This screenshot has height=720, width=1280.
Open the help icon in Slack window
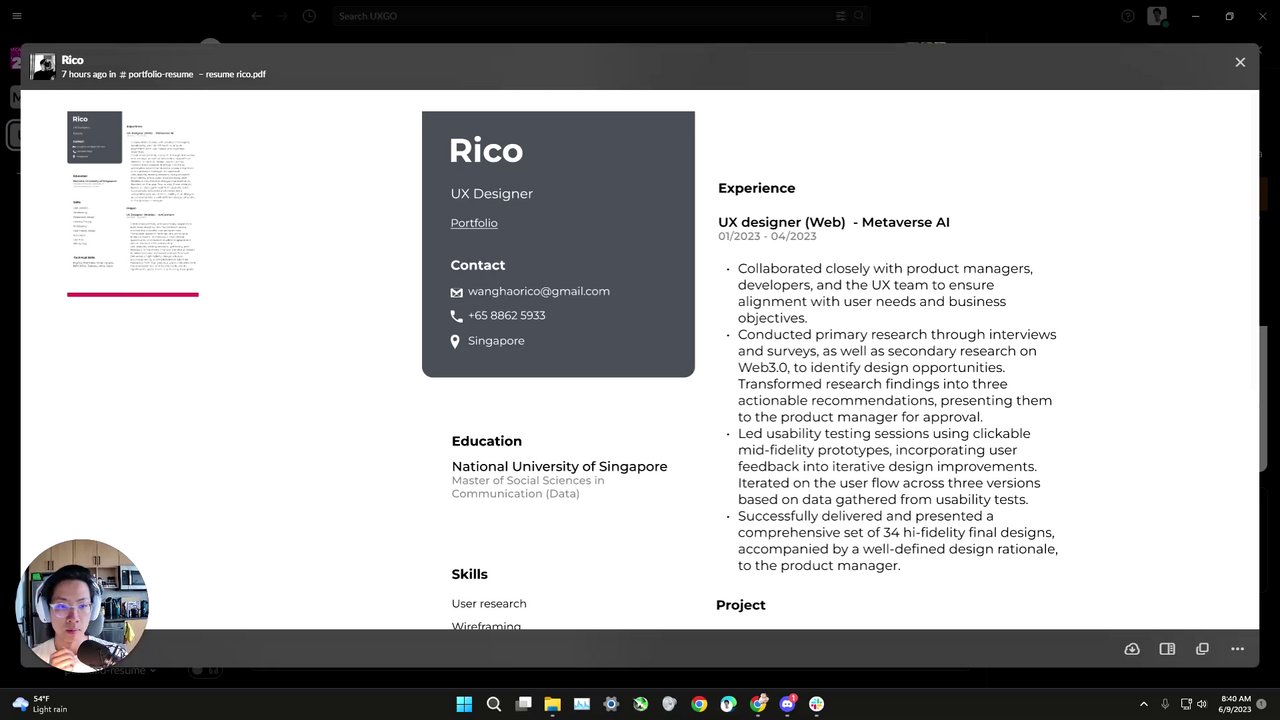click(x=1128, y=16)
